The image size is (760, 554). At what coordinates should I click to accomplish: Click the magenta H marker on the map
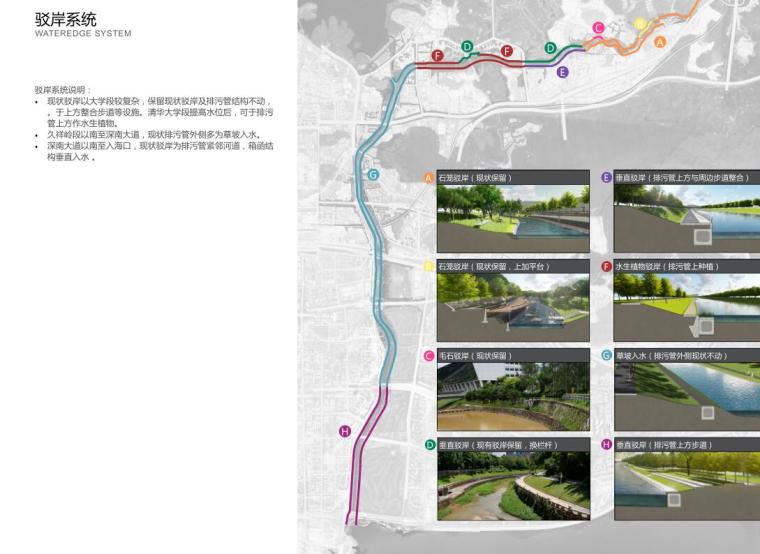pos(345,431)
